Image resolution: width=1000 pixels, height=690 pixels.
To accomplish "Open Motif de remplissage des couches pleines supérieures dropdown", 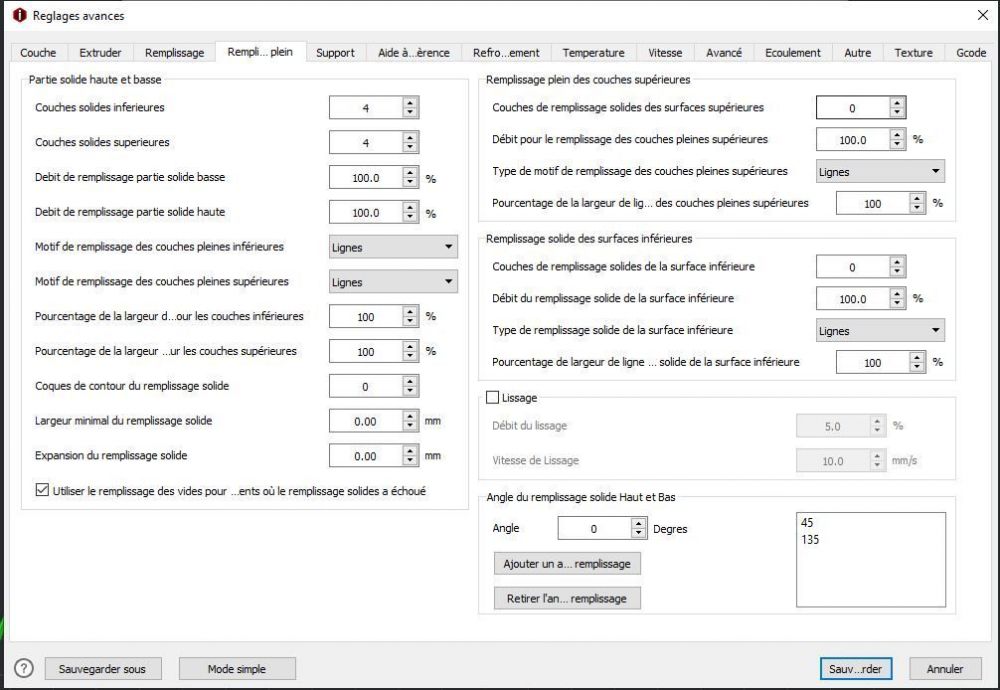I will click(393, 282).
